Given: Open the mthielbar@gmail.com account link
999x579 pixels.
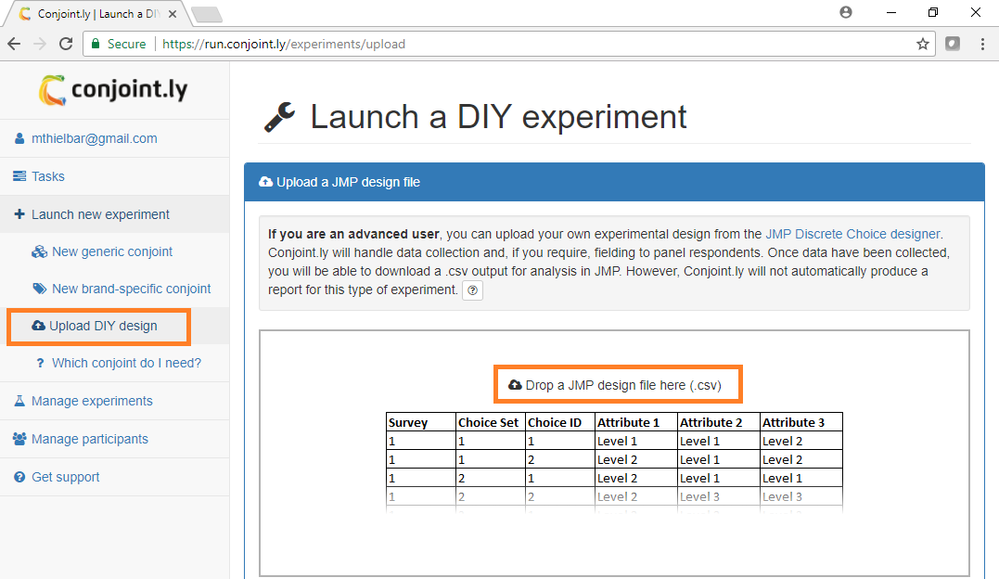Looking at the screenshot, I should click(94, 138).
